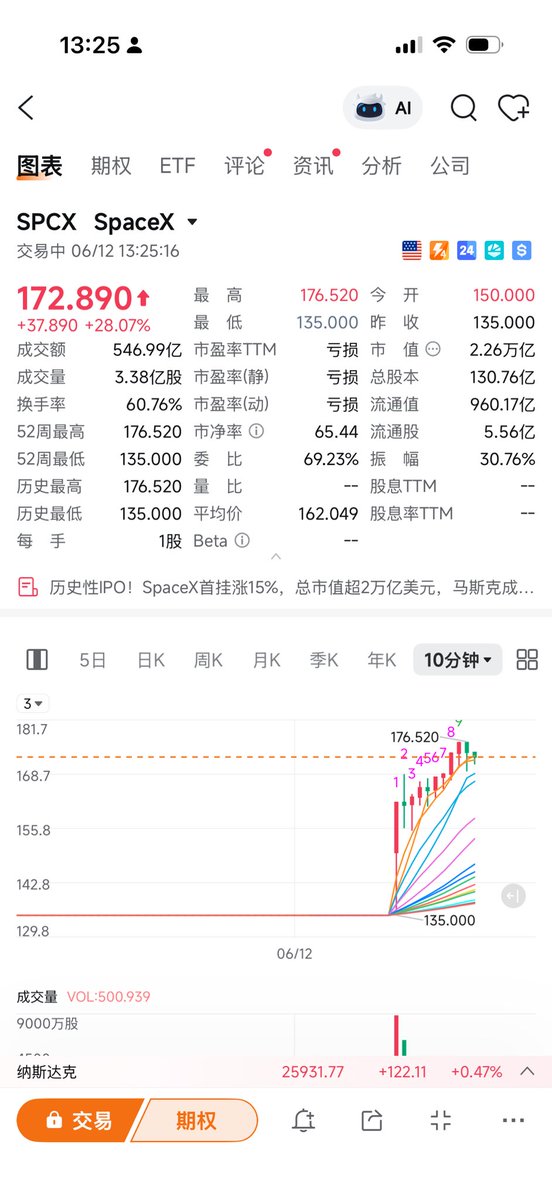Open the 公司 tab
552x1200 pixels.
(x=450, y=166)
